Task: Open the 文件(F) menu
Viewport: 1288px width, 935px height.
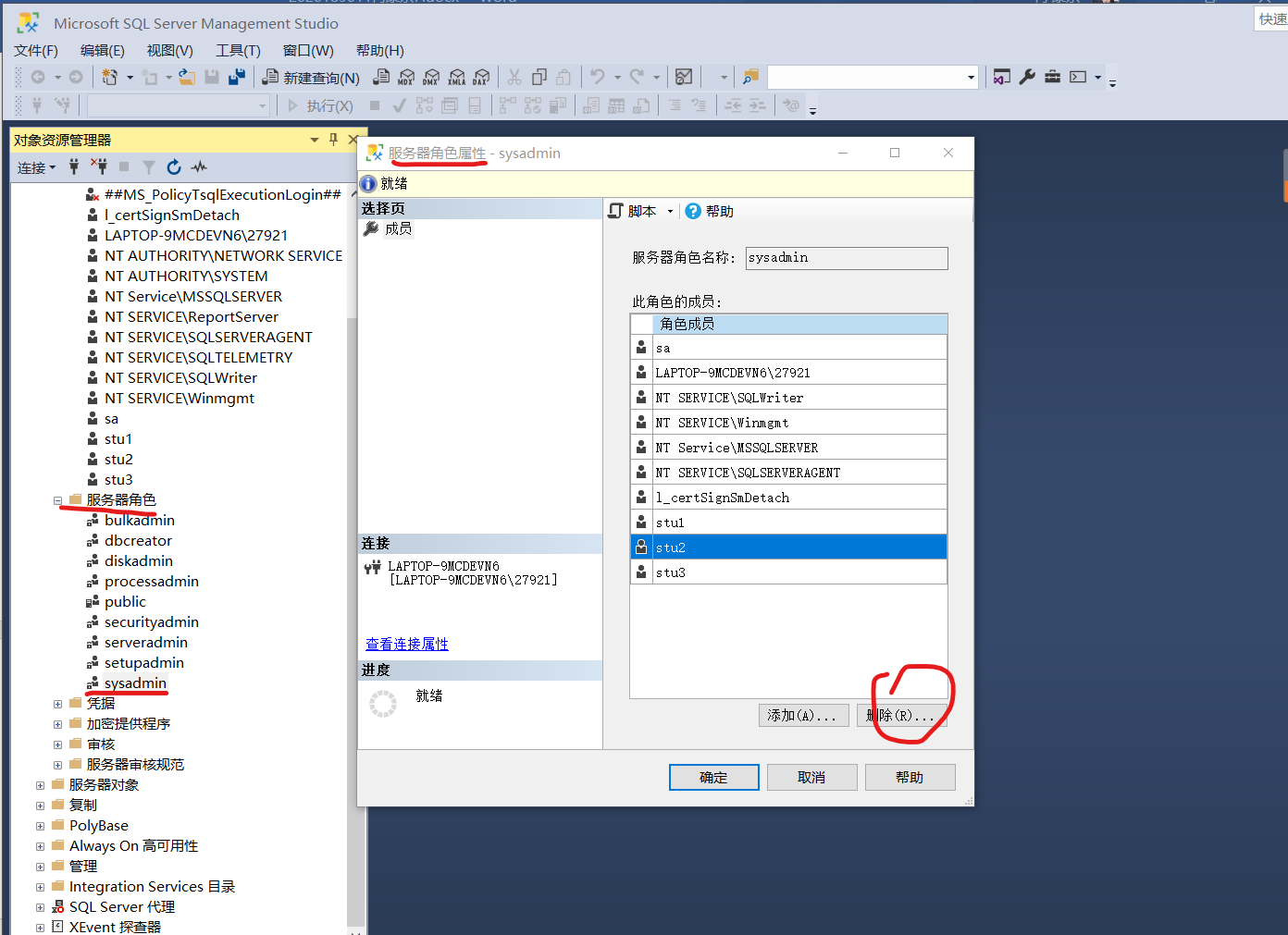Action: point(36,51)
